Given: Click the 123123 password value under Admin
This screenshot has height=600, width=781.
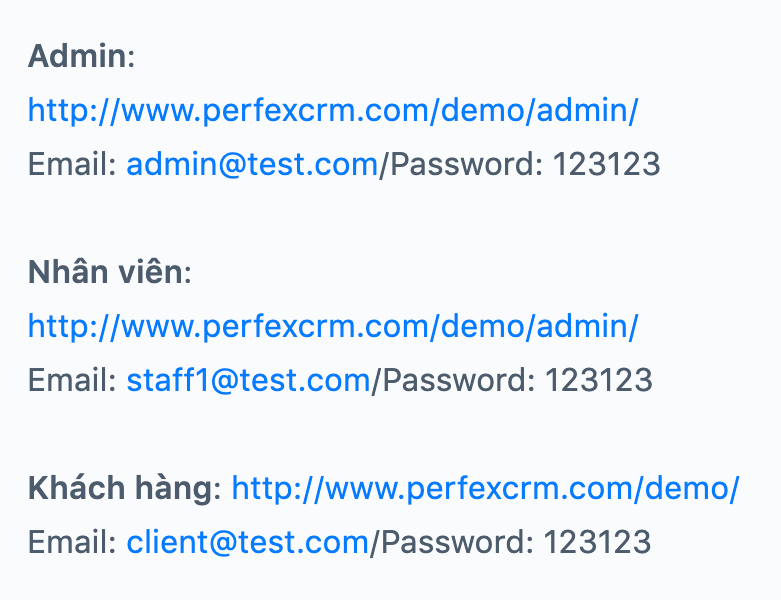Looking at the screenshot, I should pos(607,164).
